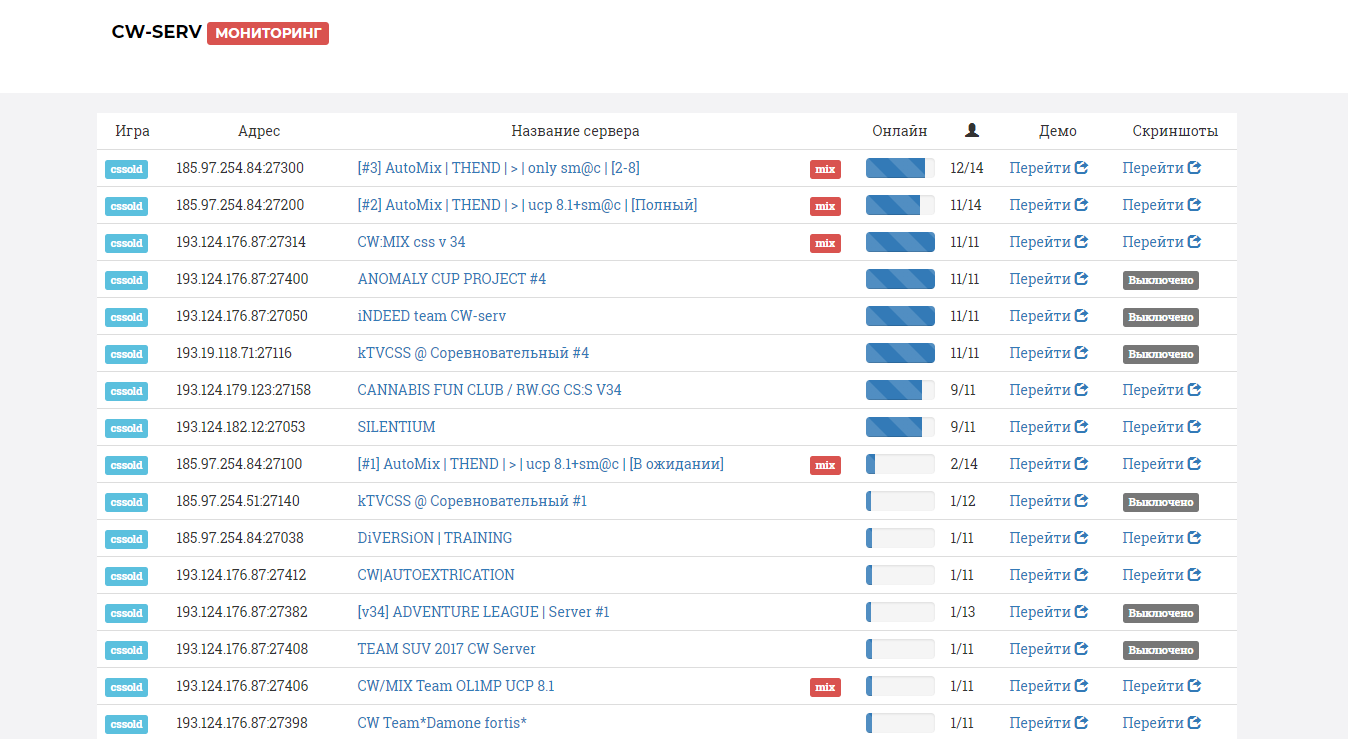Open server [#3] AutoMix | THEND only sm@c
1348x739 pixels.
[x=499, y=168]
